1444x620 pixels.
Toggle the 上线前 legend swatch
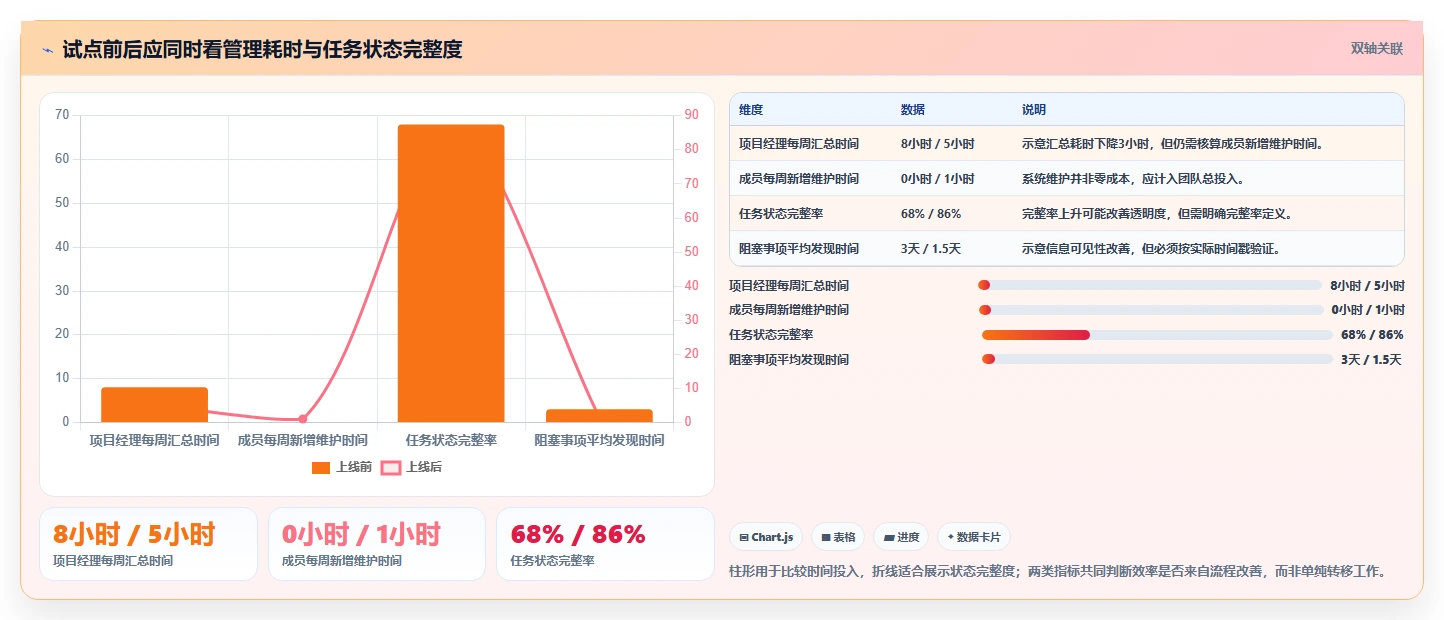321,467
